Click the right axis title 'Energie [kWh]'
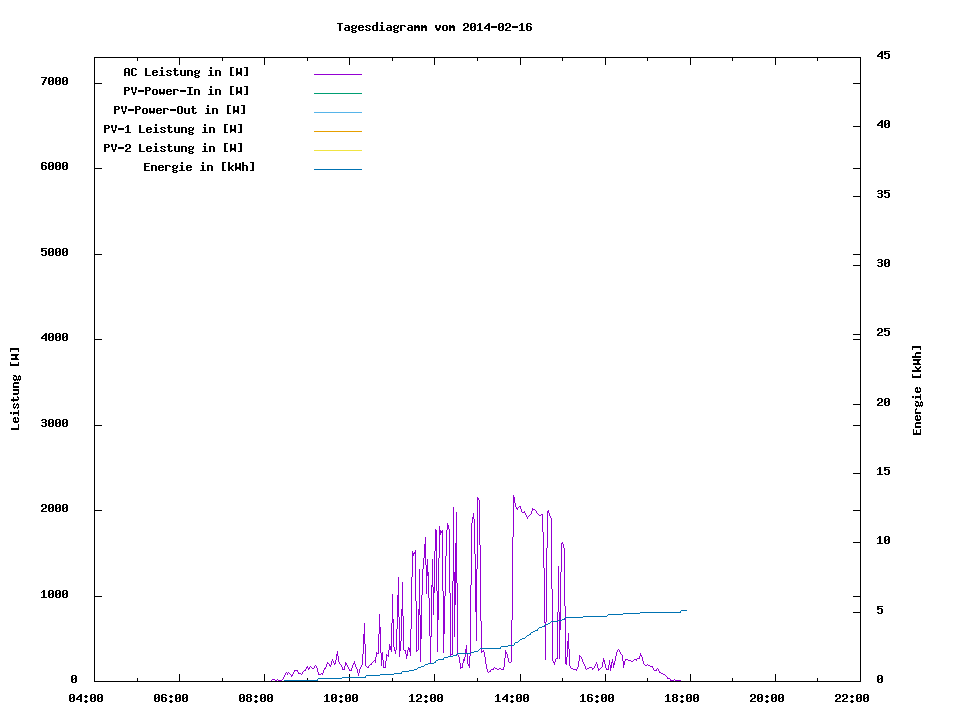The width and height of the screenshot is (960, 720). [917, 390]
